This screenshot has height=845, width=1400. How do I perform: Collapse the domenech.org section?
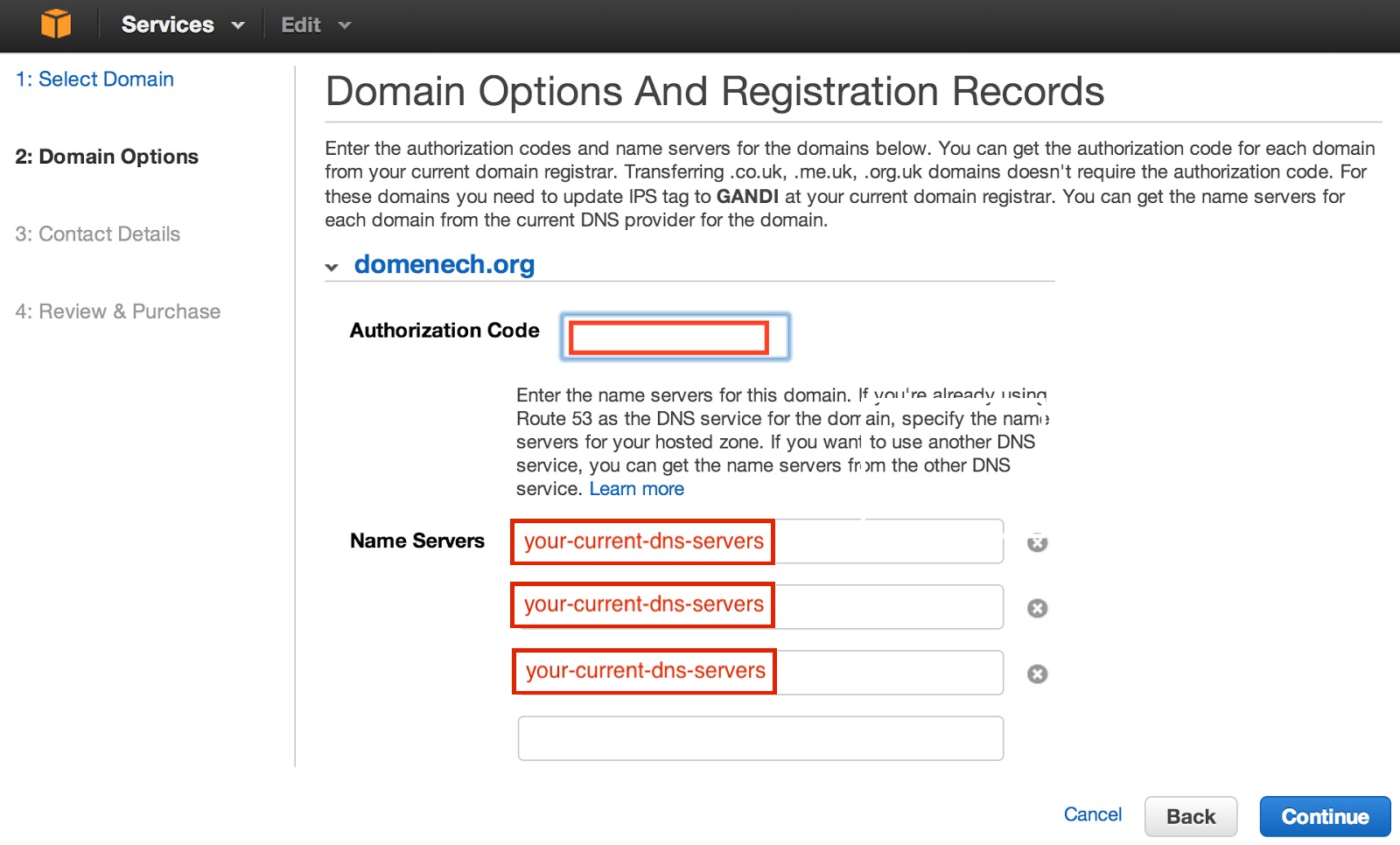332,267
